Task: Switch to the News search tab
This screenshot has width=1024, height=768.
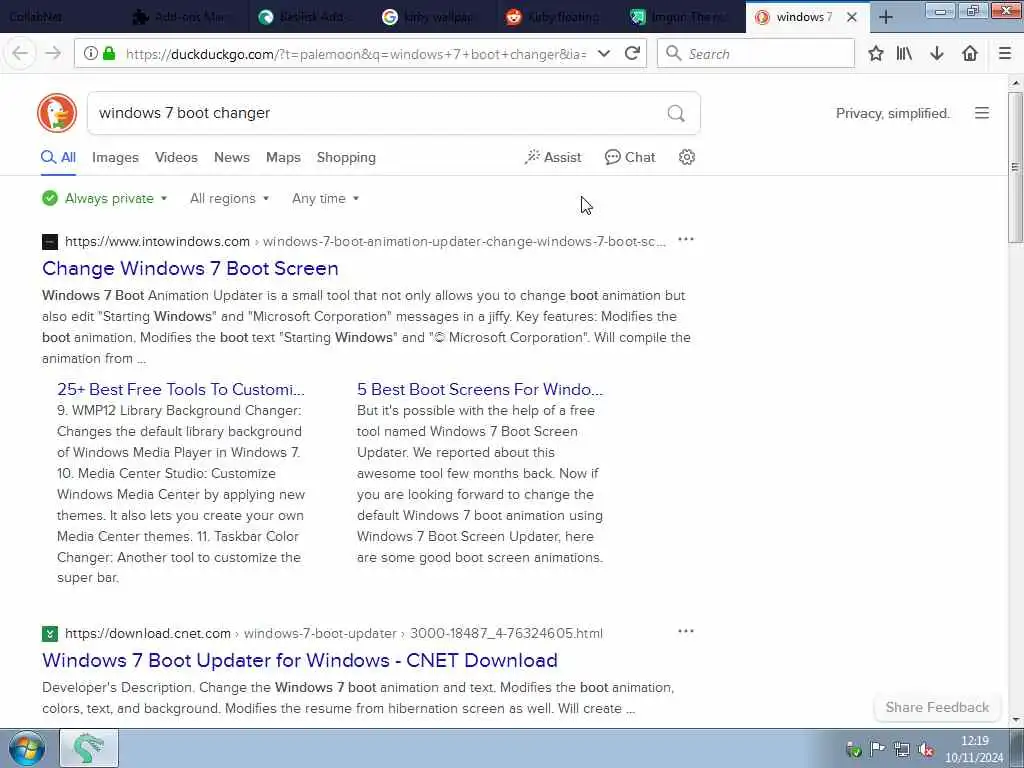Action: pyautogui.click(x=232, y=157)
